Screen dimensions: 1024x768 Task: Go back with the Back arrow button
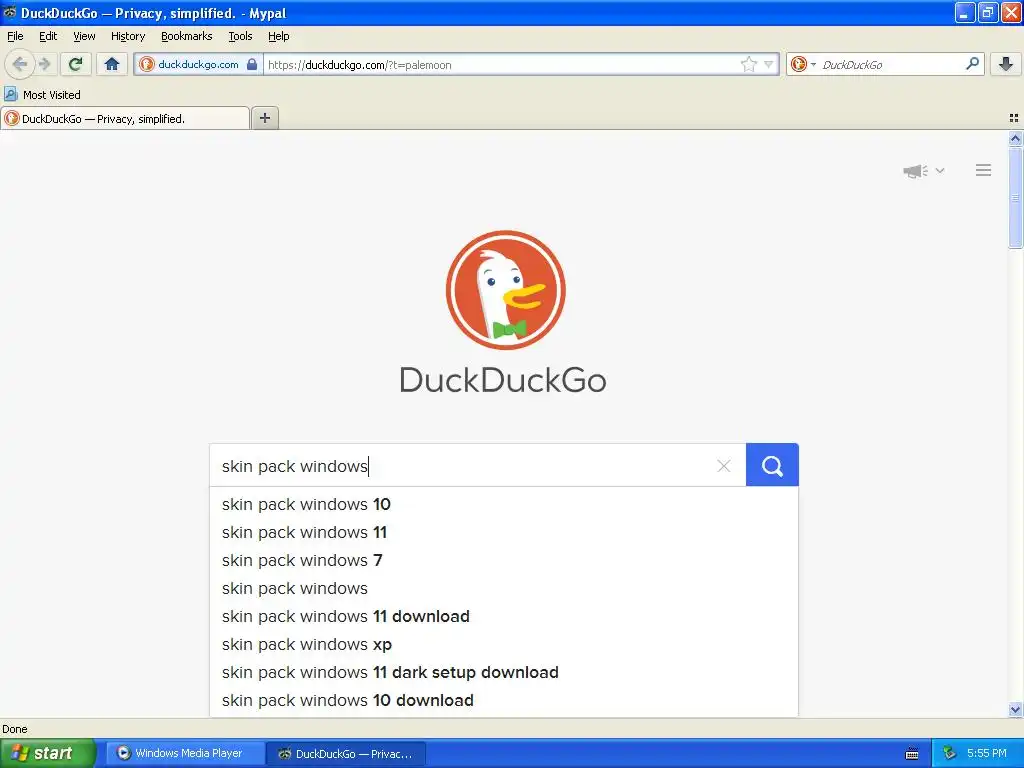pyautogui.click(x=20, y=64)
